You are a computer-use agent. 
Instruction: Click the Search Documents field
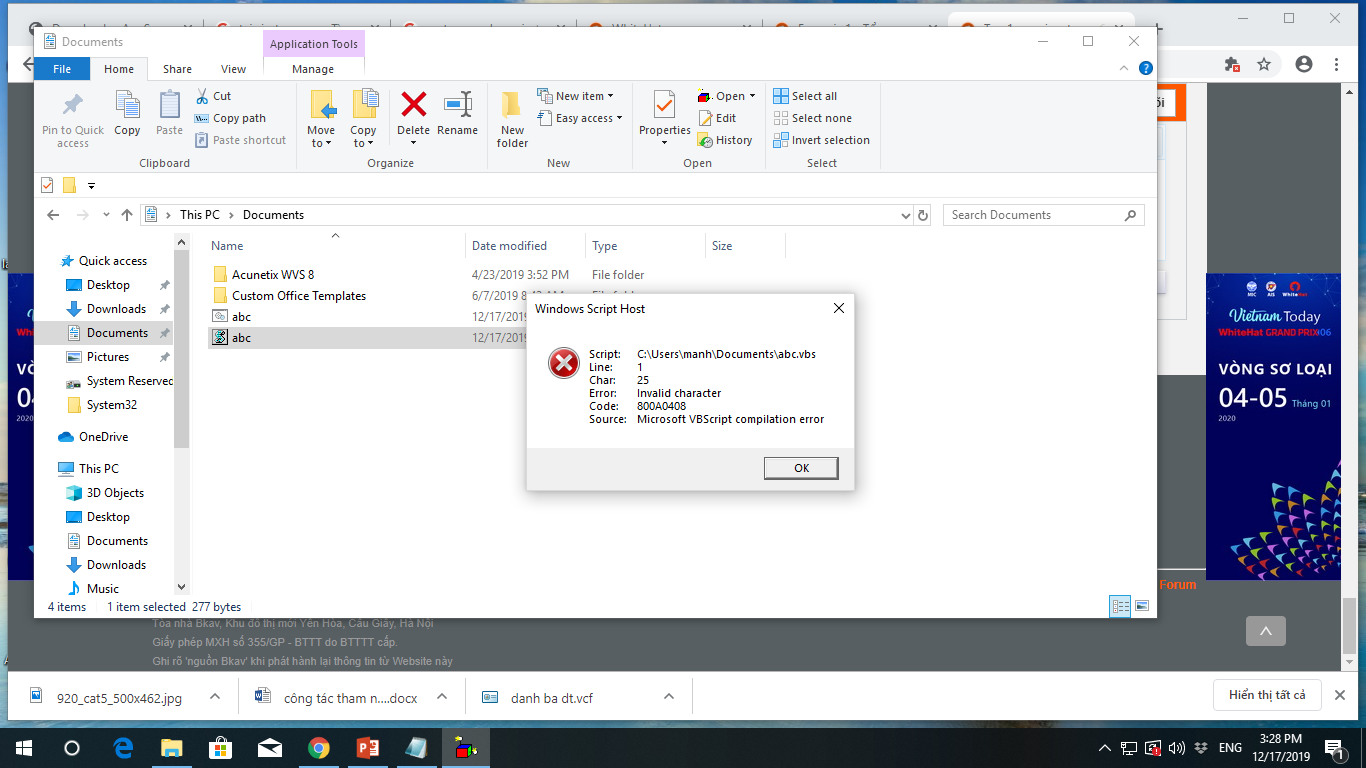(1035, 215)
